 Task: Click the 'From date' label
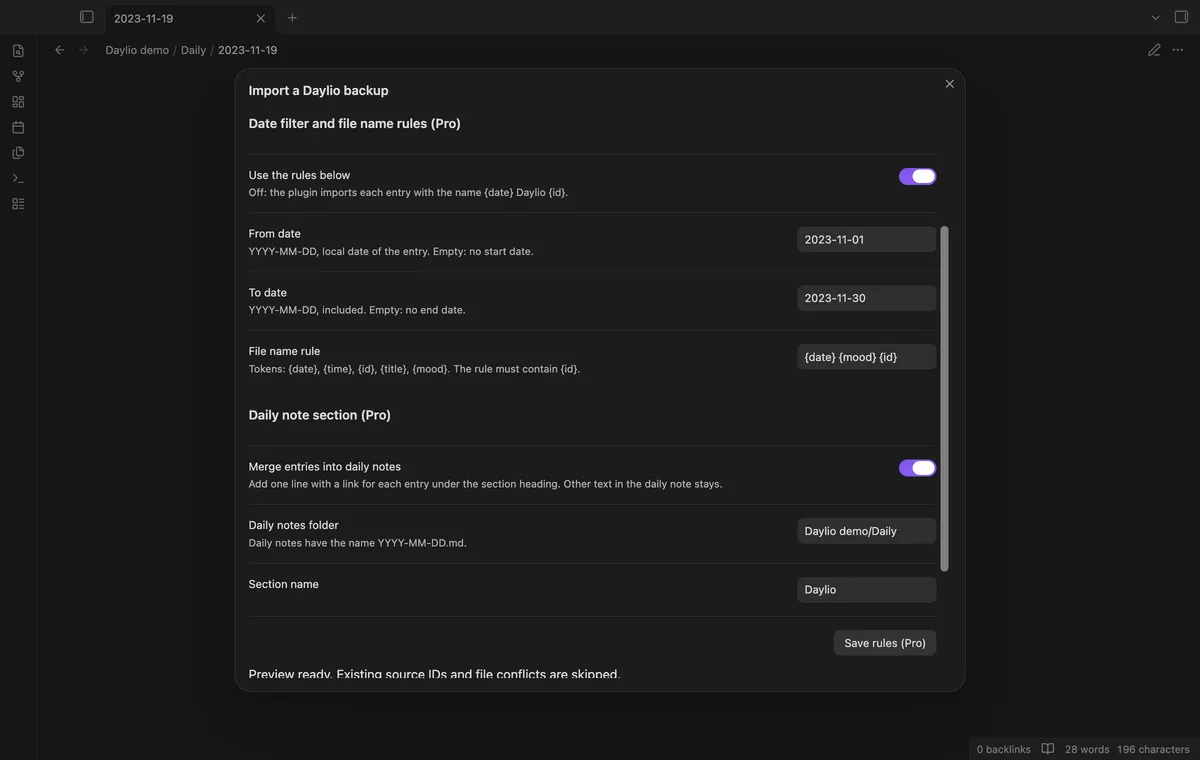pyautogui.click(x=274, y=234)
